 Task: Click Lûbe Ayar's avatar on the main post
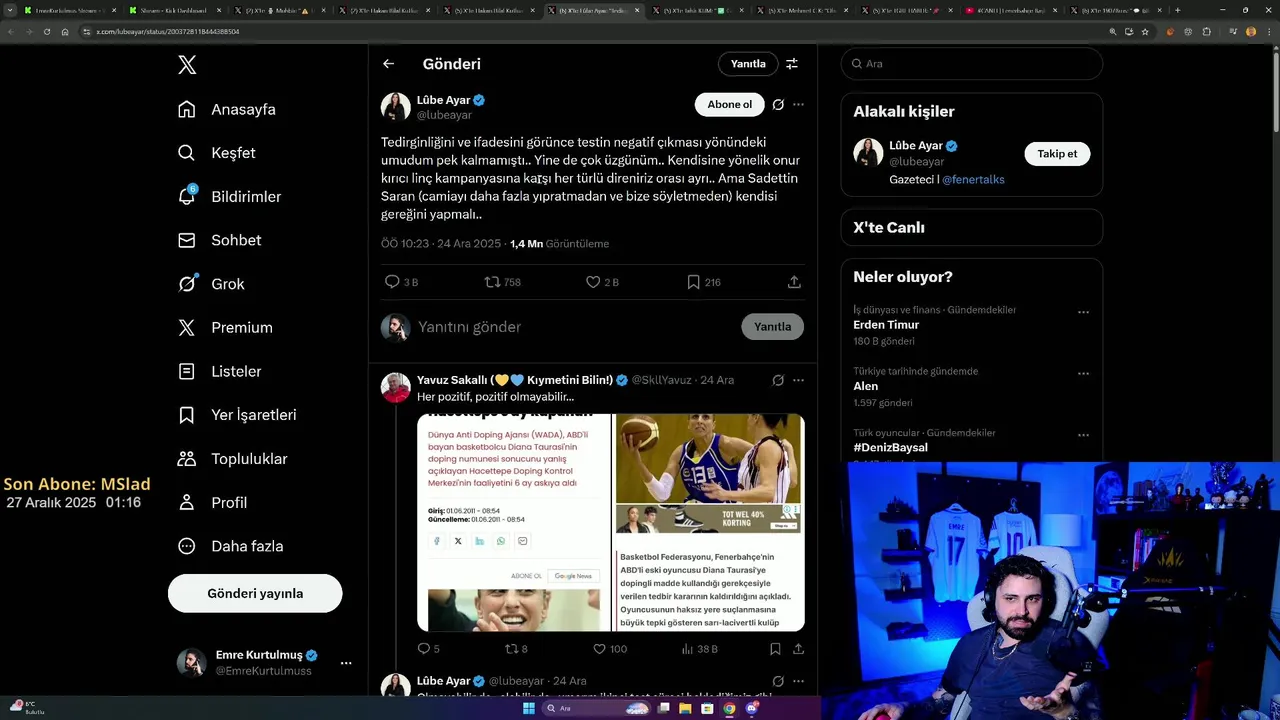pyautogui.click(x=395, y=107)
